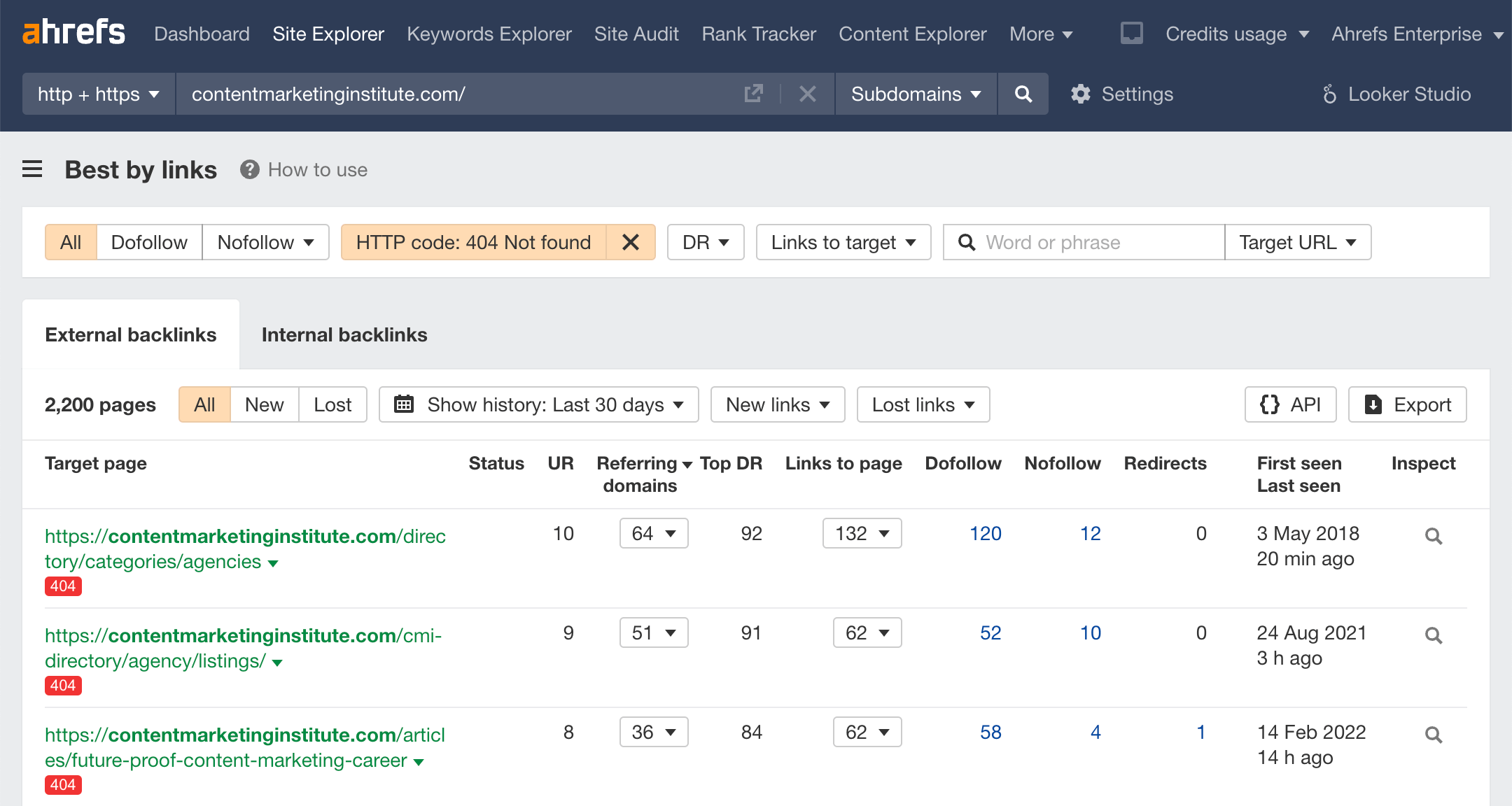Toggle the New pages filter
Image resolution: width=1512 pixels, height=806 pixels.
click(264, 404)
